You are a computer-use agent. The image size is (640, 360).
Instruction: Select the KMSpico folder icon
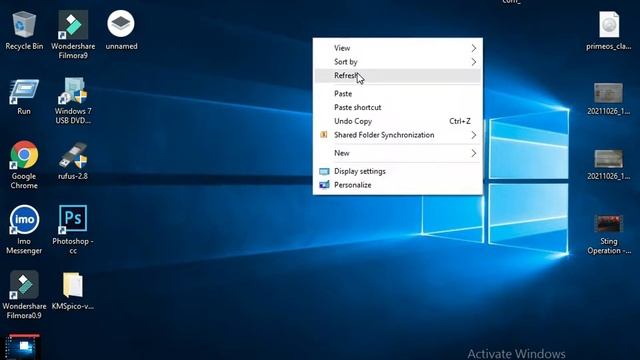click(x=73, y=284)
